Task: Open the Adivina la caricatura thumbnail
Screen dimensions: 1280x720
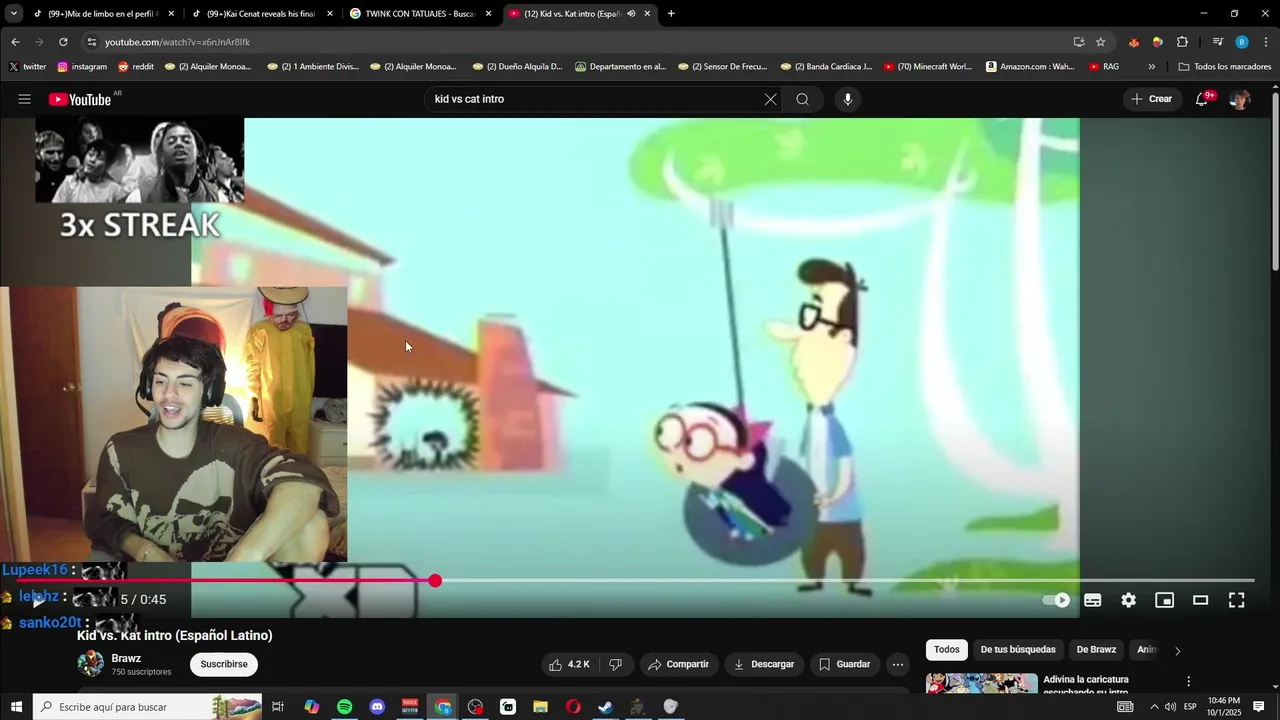Action: (x=982, y=683)
